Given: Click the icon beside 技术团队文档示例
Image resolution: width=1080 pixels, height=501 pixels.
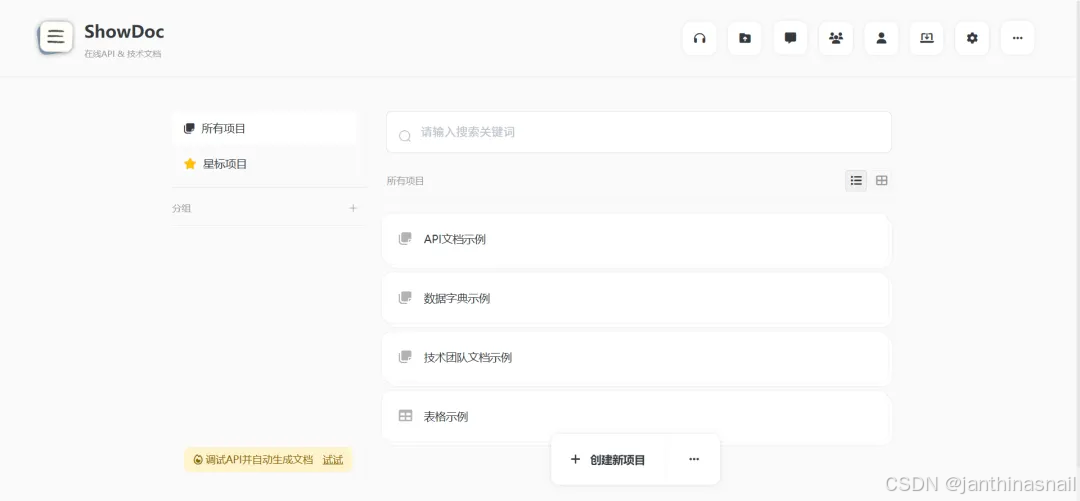Looking at the screenshot, I should click(405, 357).
